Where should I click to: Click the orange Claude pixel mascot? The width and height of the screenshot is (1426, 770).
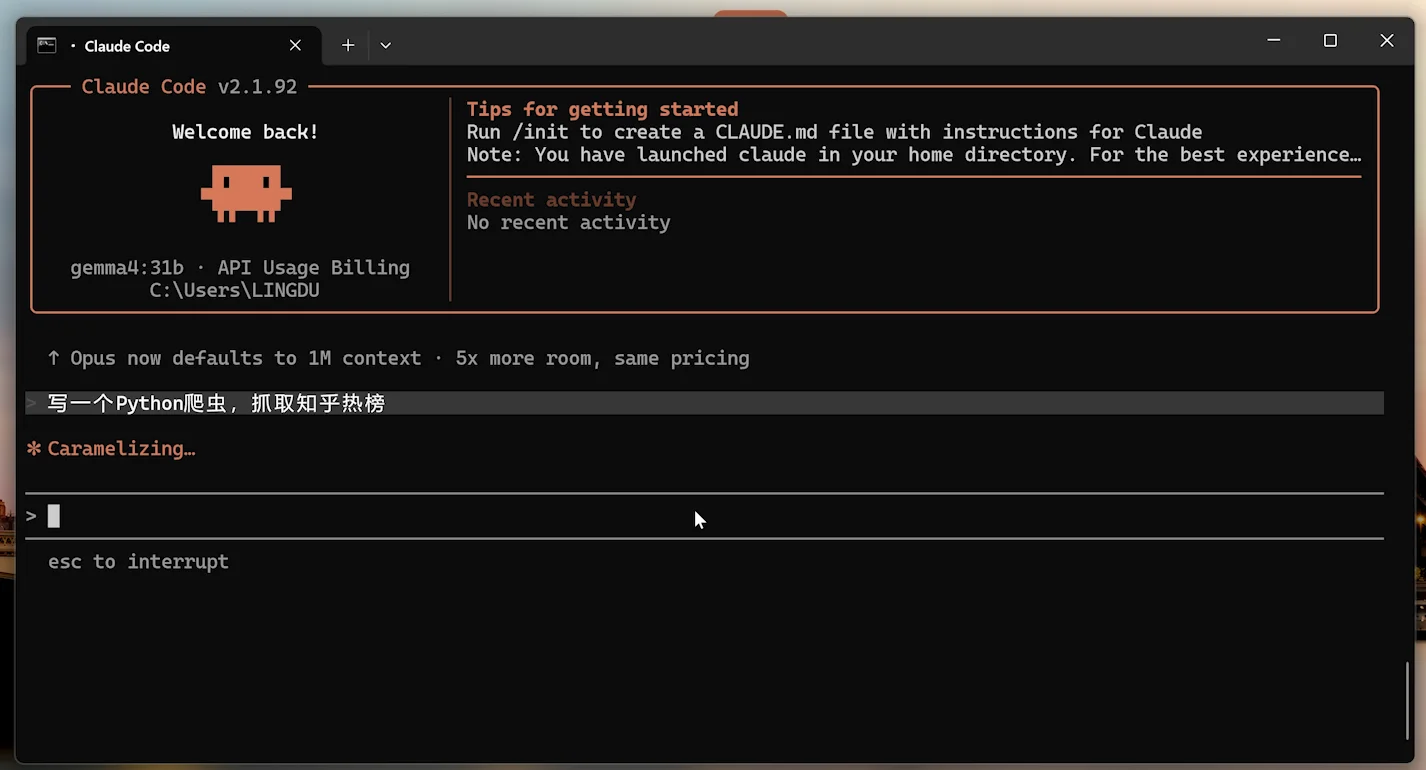246,193
